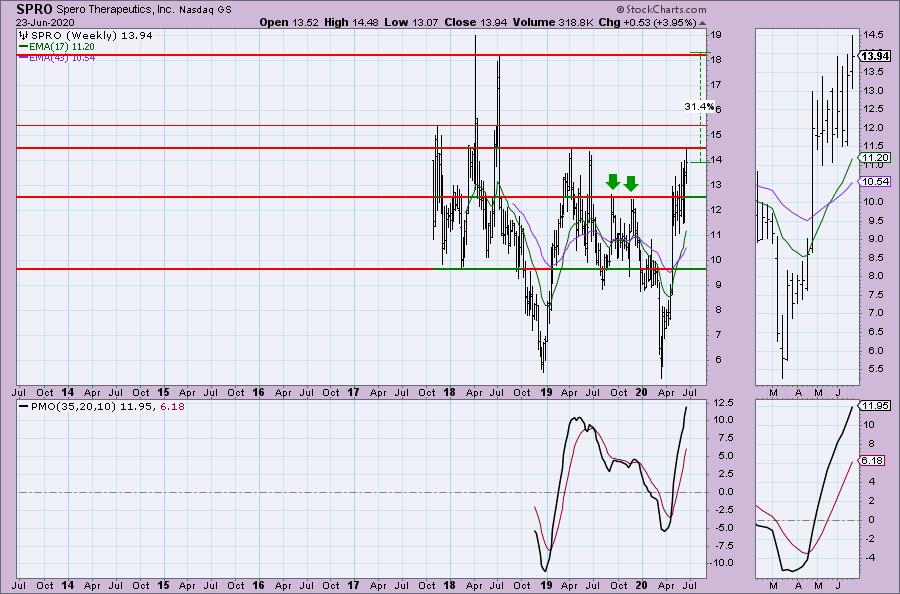Select the Low 13.07 value

(x=410, y=22)
